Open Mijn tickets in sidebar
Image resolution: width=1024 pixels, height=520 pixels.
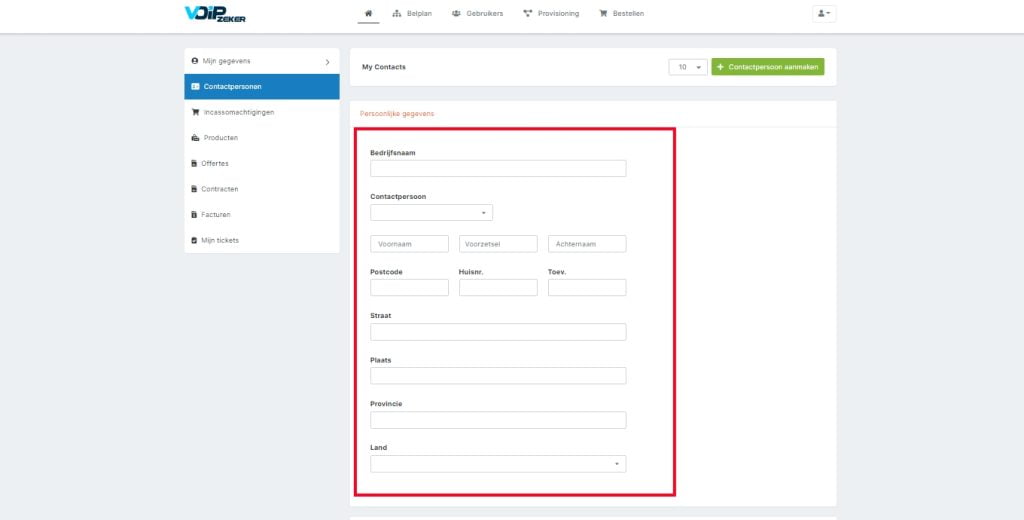pyautogui.click(x=262, y=240)
